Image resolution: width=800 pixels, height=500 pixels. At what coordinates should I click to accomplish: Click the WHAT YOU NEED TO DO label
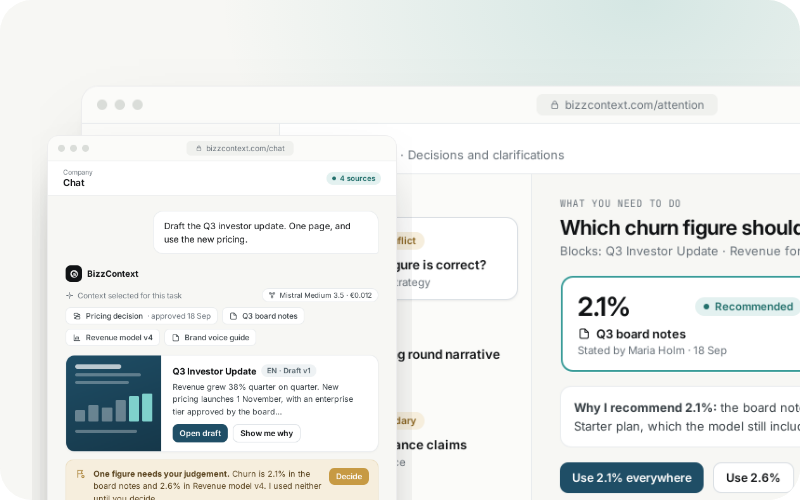620,204
